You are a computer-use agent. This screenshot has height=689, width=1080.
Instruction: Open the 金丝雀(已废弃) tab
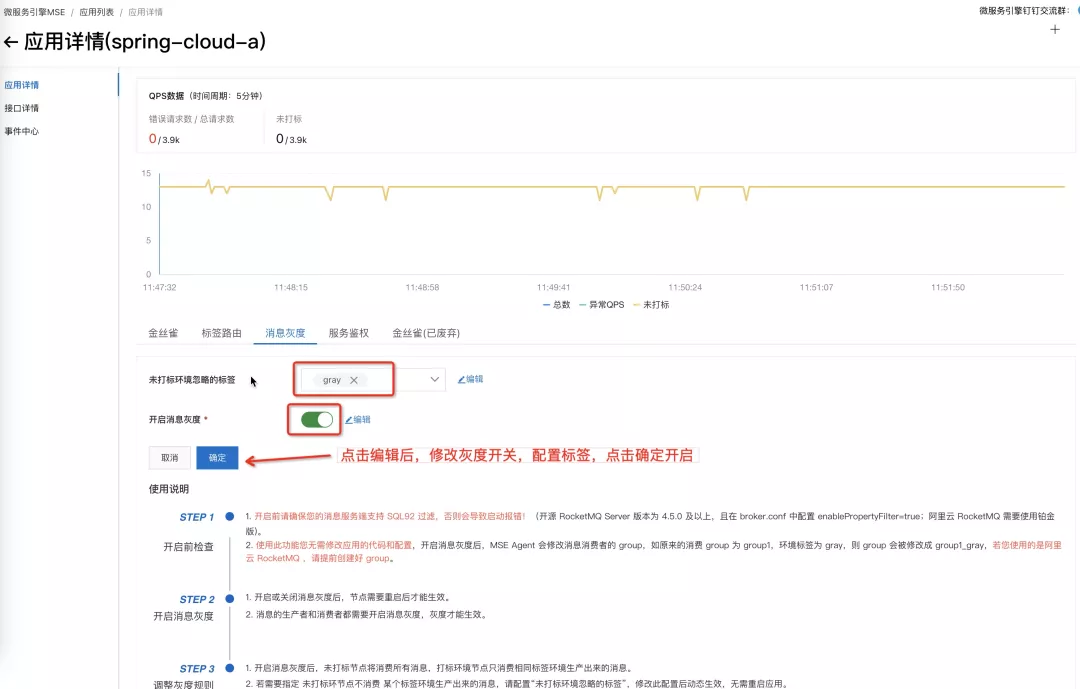point(426,333)
